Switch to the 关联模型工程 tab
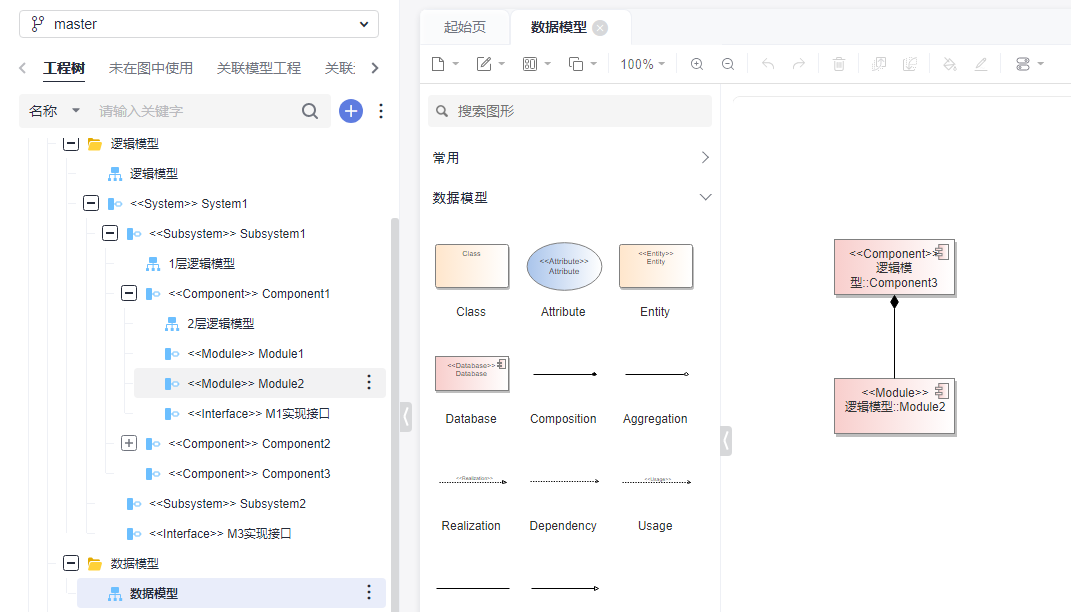The width and height of the screenshot is (1071, 612). point(258,68)
